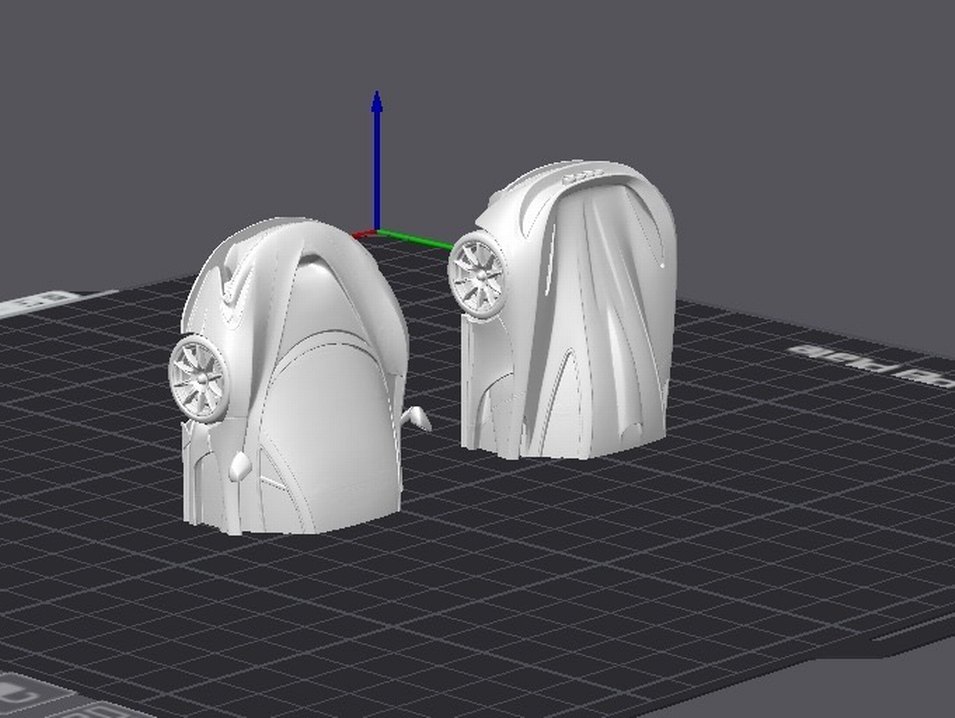Viewport: 955px width, 718px height.
Task: Pick the side mirror beside left model
Action: pyautogui.click(x=418, y=417)
